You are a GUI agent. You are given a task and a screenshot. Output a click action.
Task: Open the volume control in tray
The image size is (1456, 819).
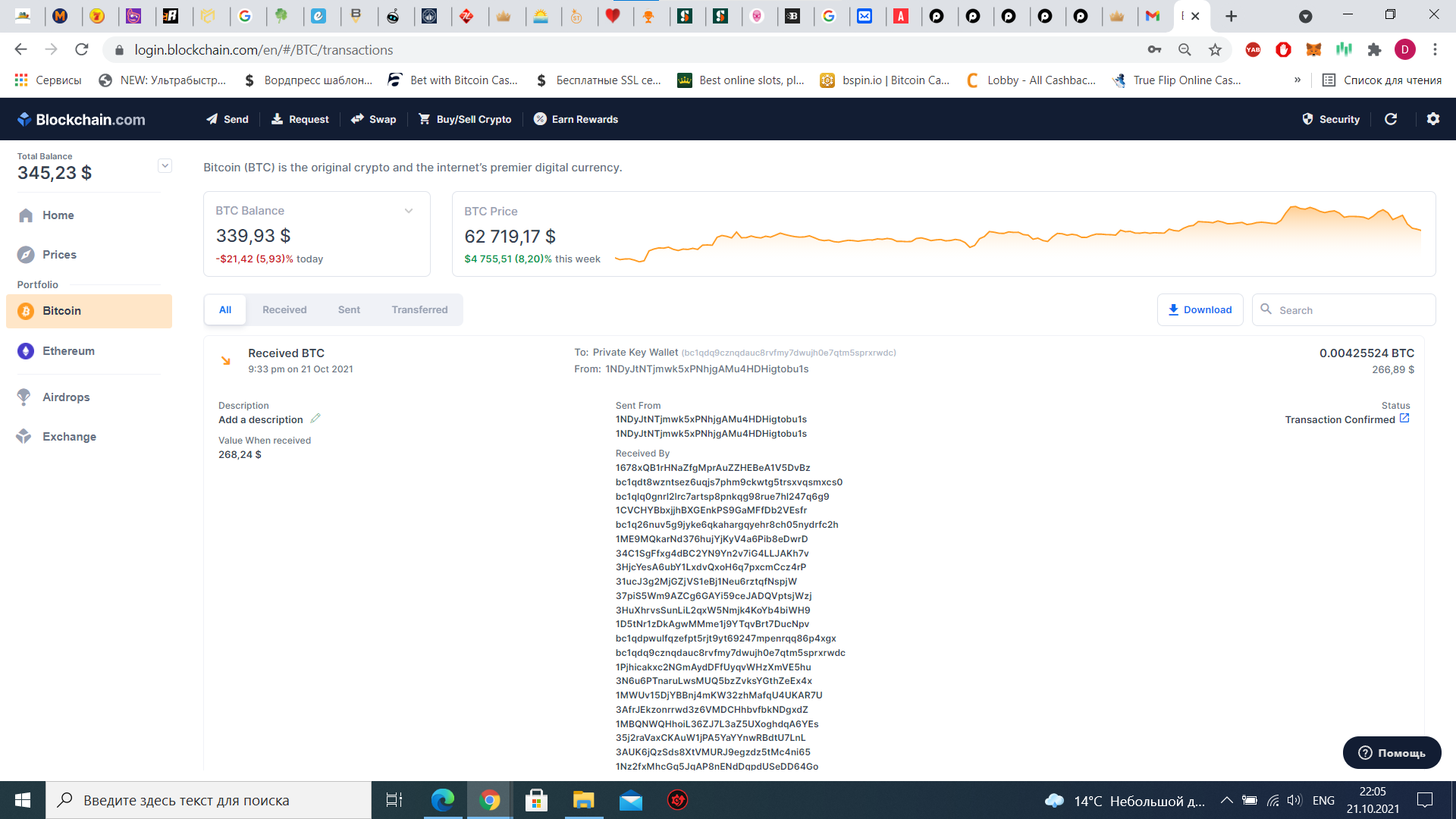pos(1294,800)
